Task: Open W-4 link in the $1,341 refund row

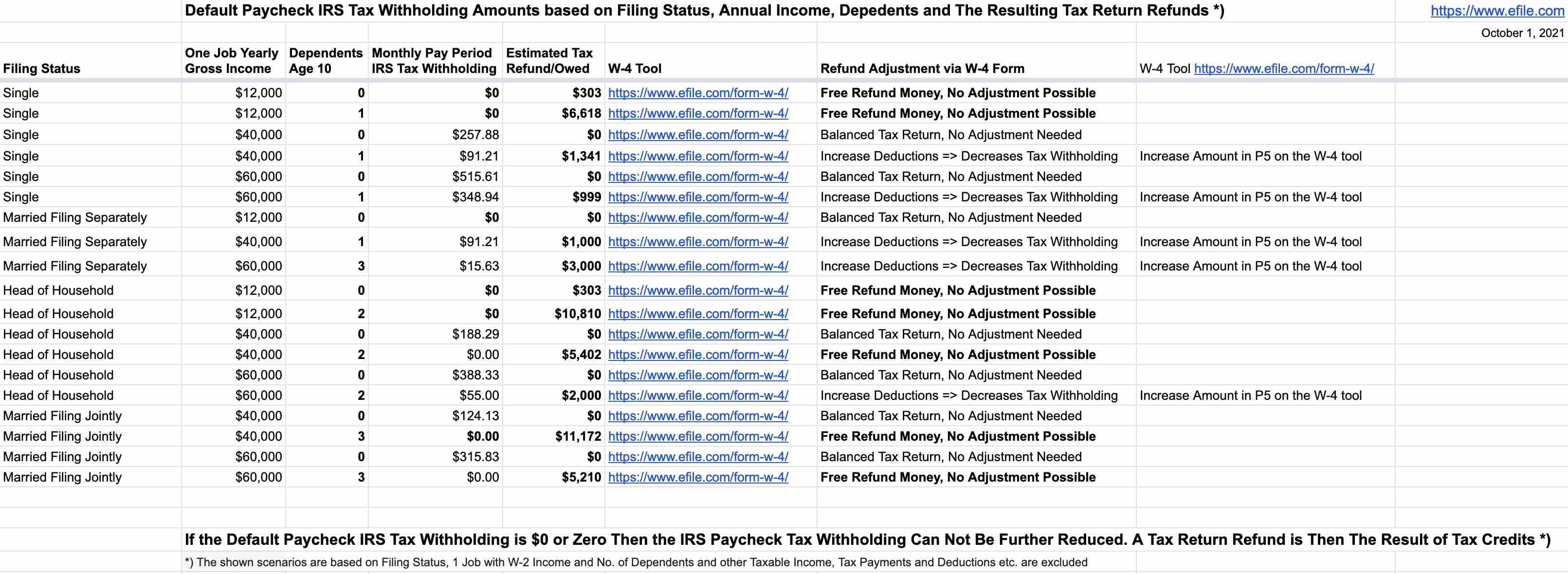Action: (698, 156)
